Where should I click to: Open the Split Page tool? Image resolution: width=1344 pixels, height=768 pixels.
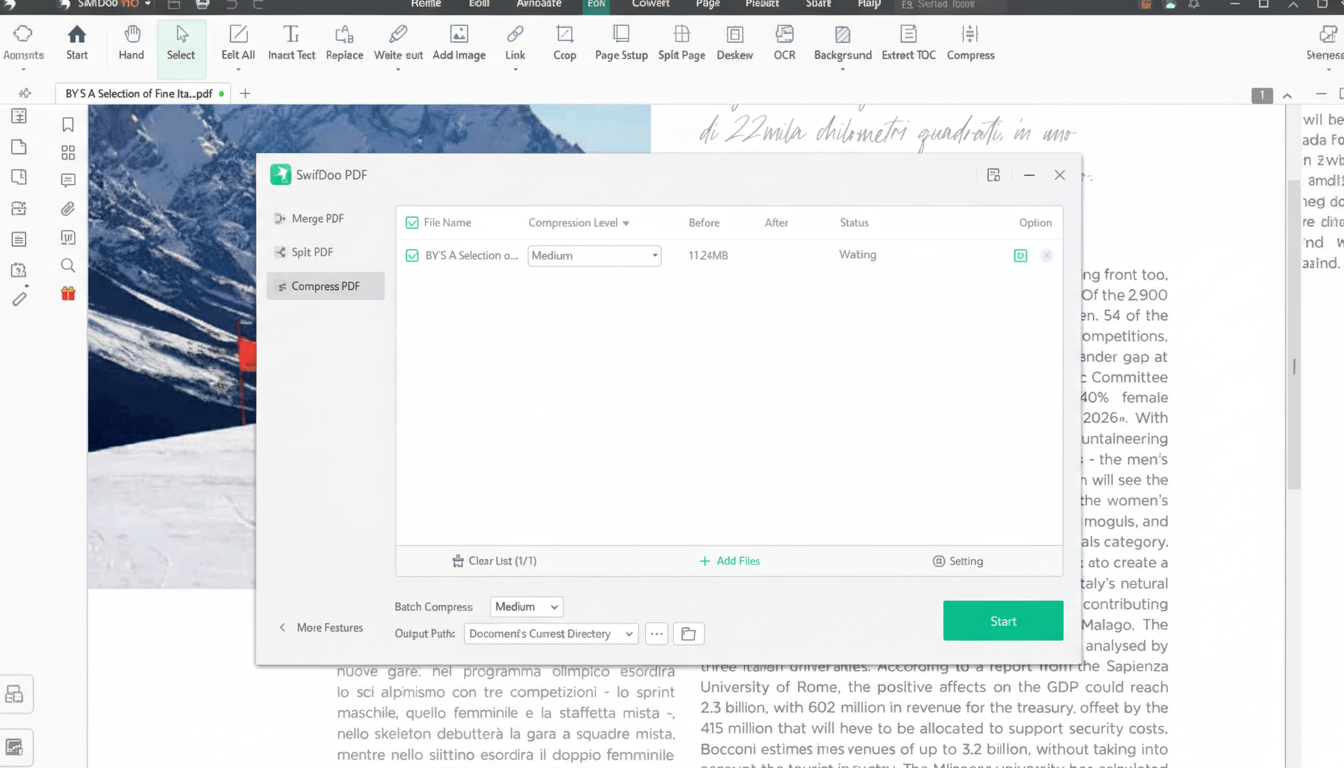click(x=681, y=42)
